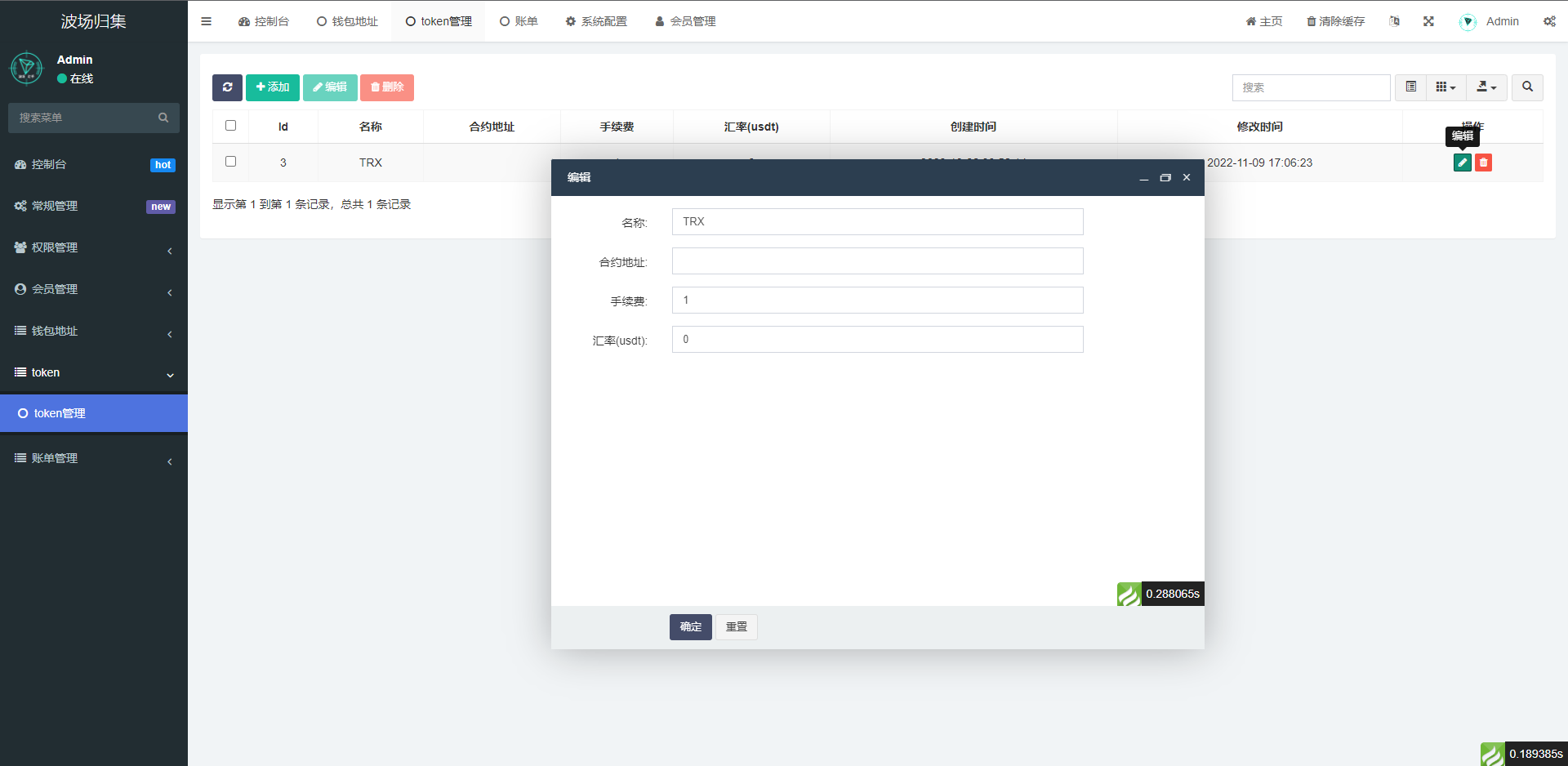Switch to the 账单 tab
Viewport: 1568px width, 766px height.
coord(519,21)
